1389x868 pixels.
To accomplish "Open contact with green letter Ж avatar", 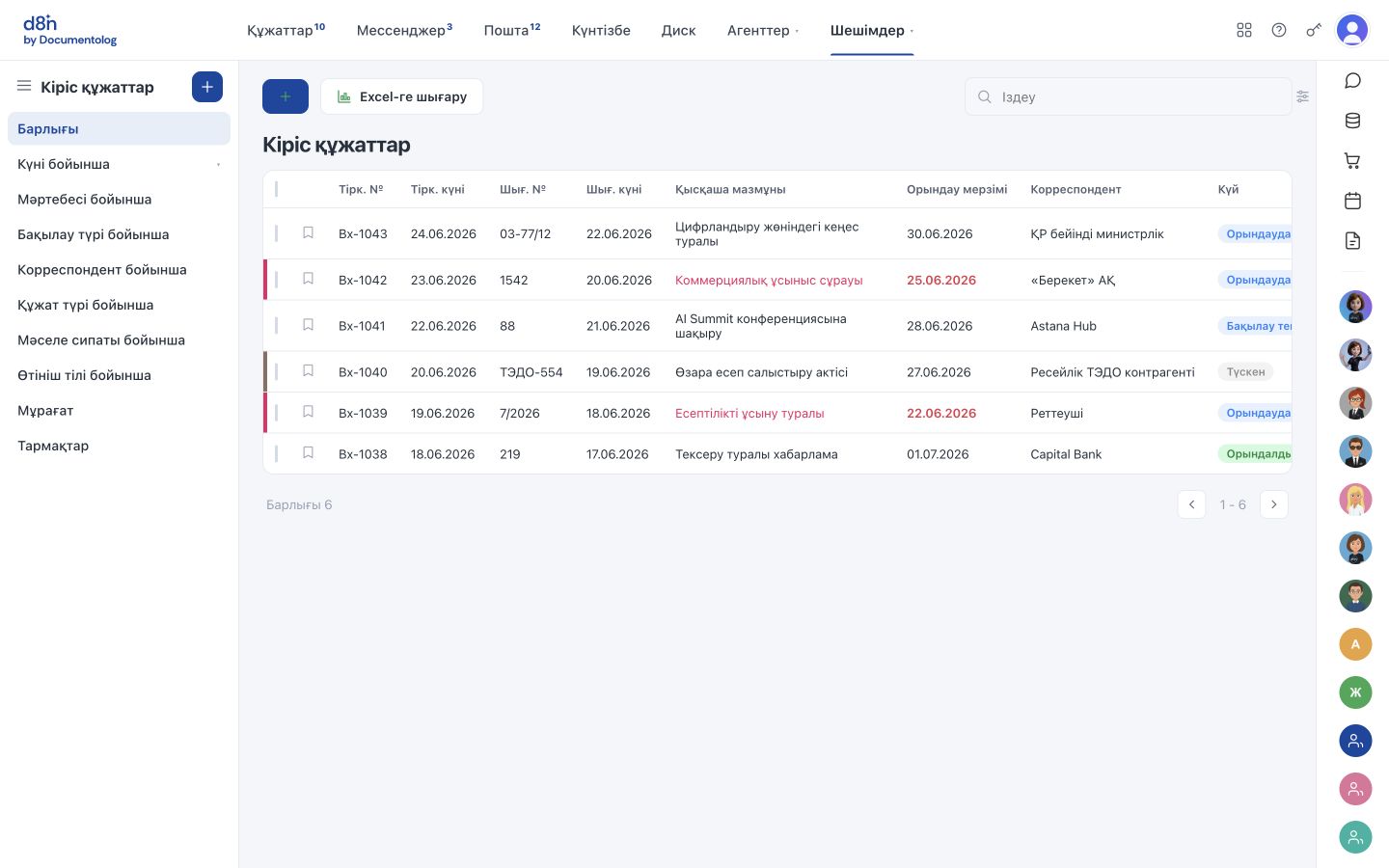I will click(1355, 692).
